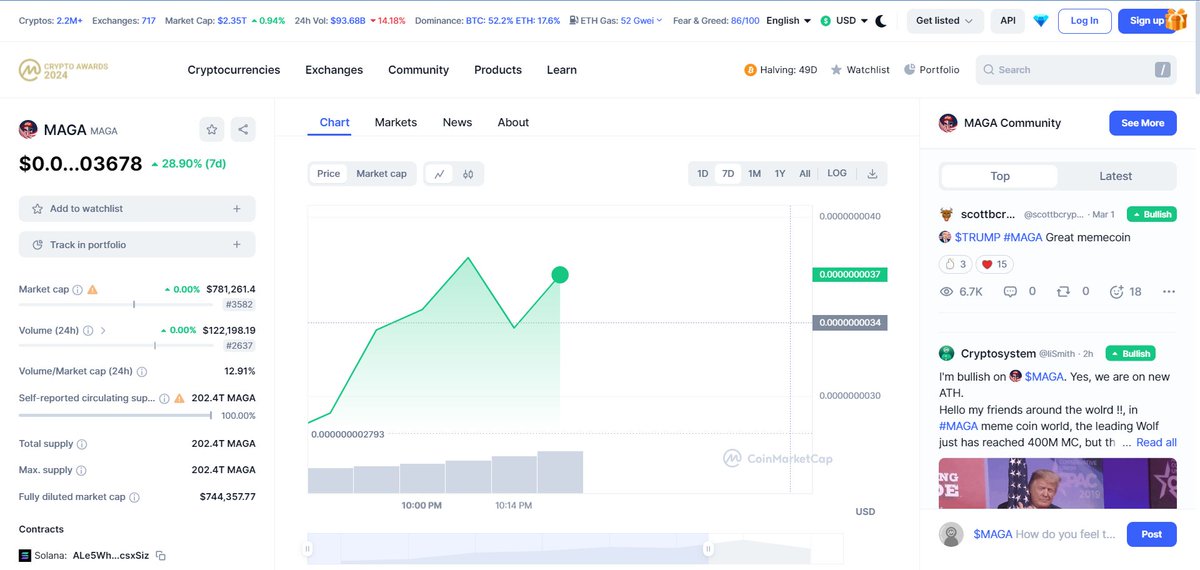Image resolution: width=1200 pixels, height=570 pixels.
Task: Open Volume (24h) info icon
Action: point(88,331)
